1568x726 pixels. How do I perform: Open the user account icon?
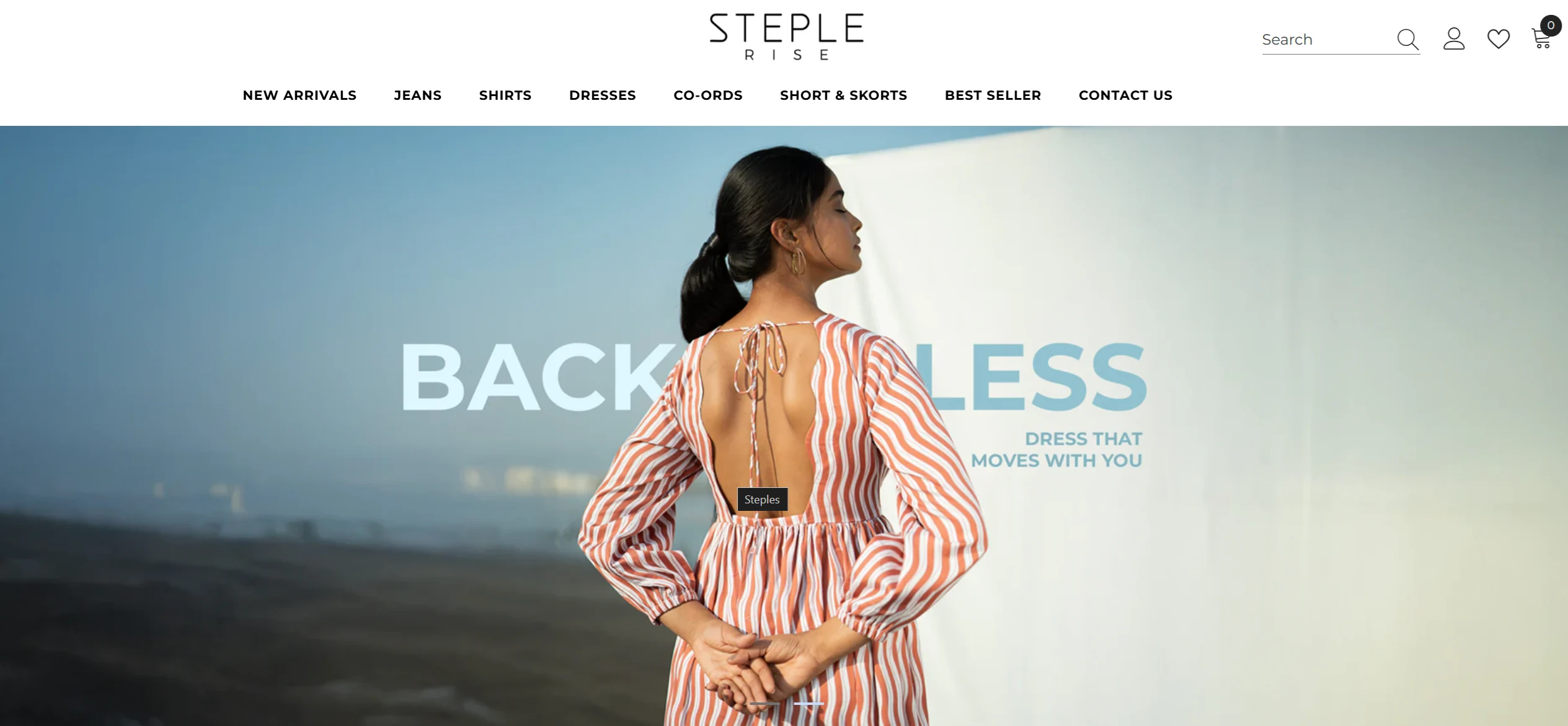[1453, 39]
